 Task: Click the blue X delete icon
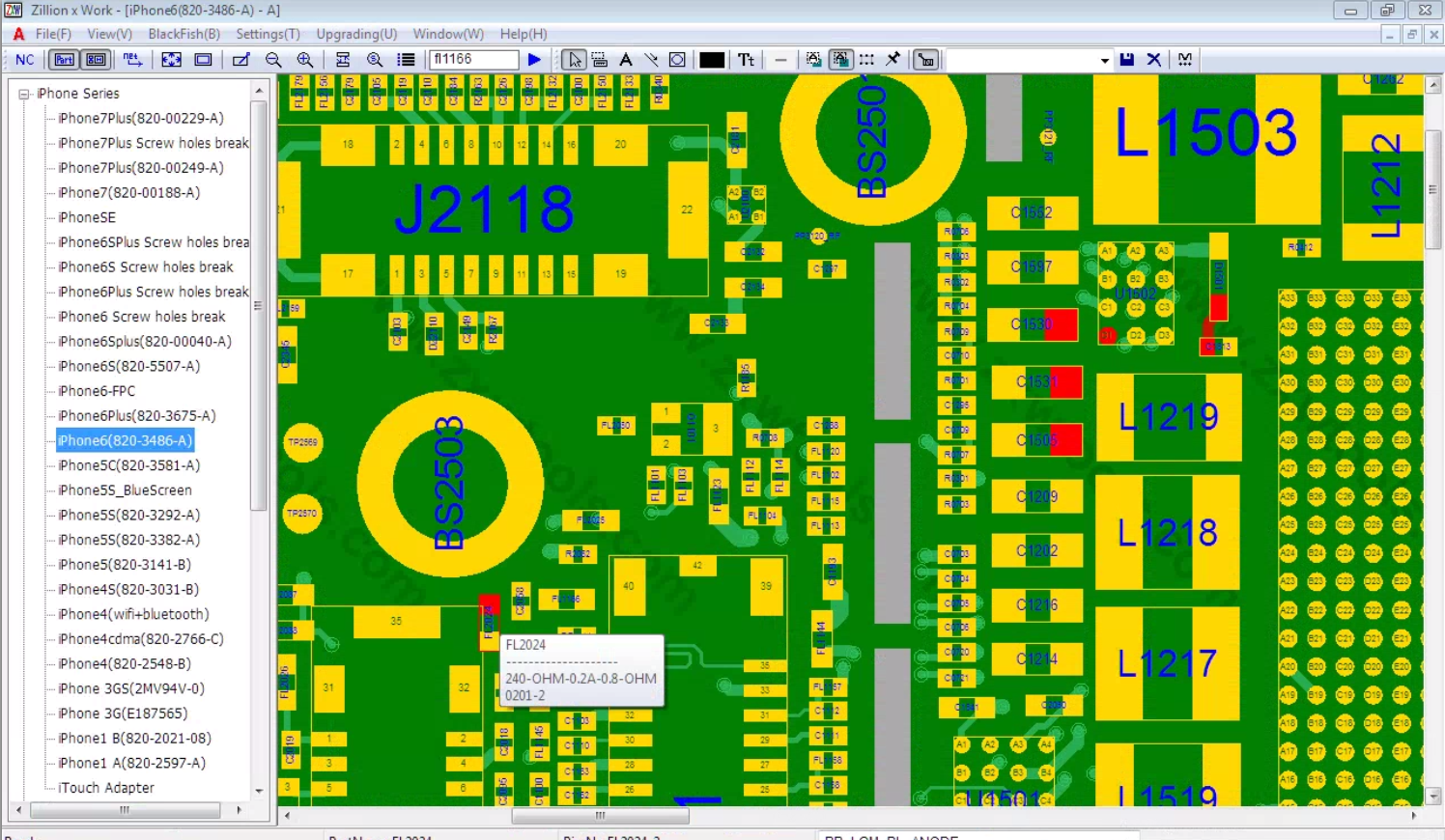(x=1153, y=60)
